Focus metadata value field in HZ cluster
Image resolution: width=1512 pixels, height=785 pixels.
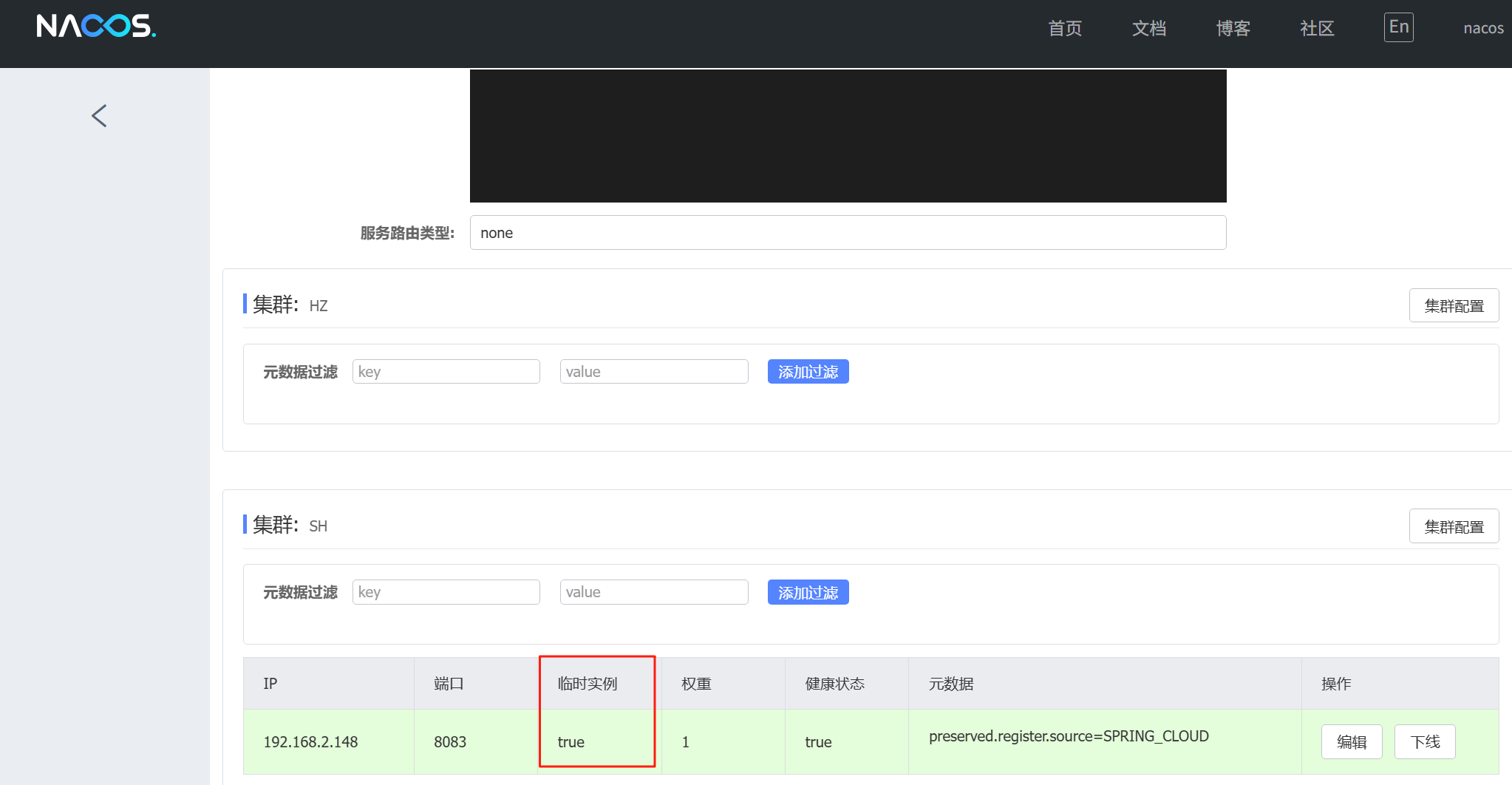click(654, 372)
